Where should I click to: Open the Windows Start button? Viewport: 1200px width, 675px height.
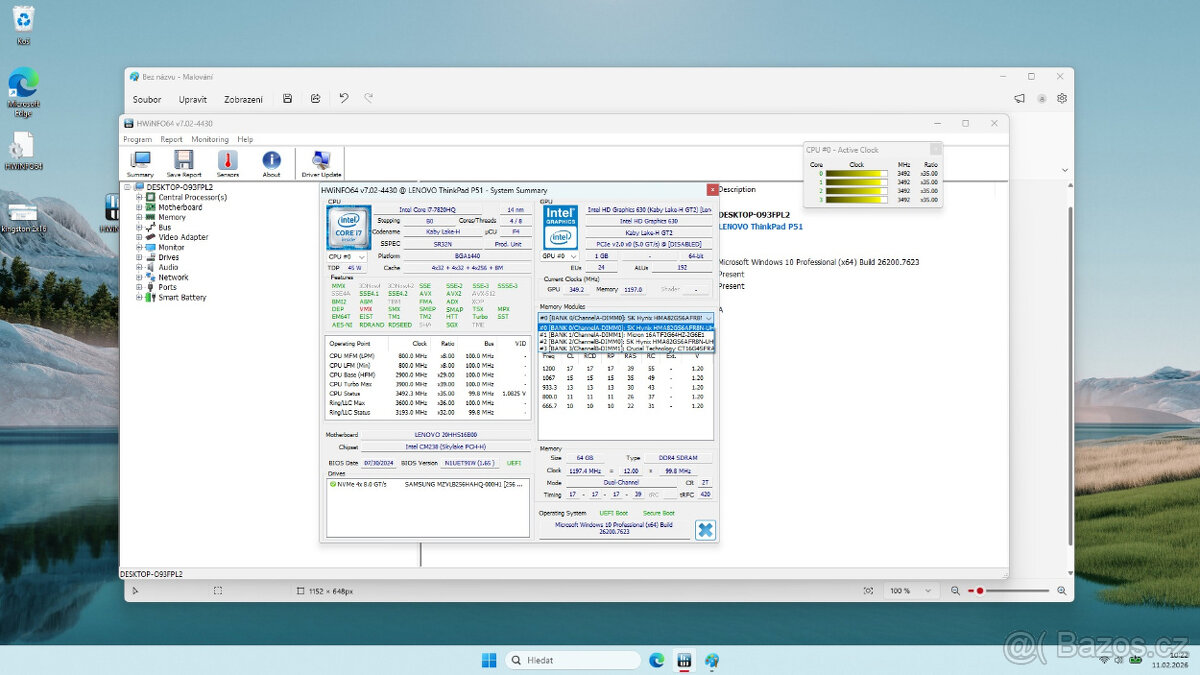pyautogui.click(x=489, y=660)
